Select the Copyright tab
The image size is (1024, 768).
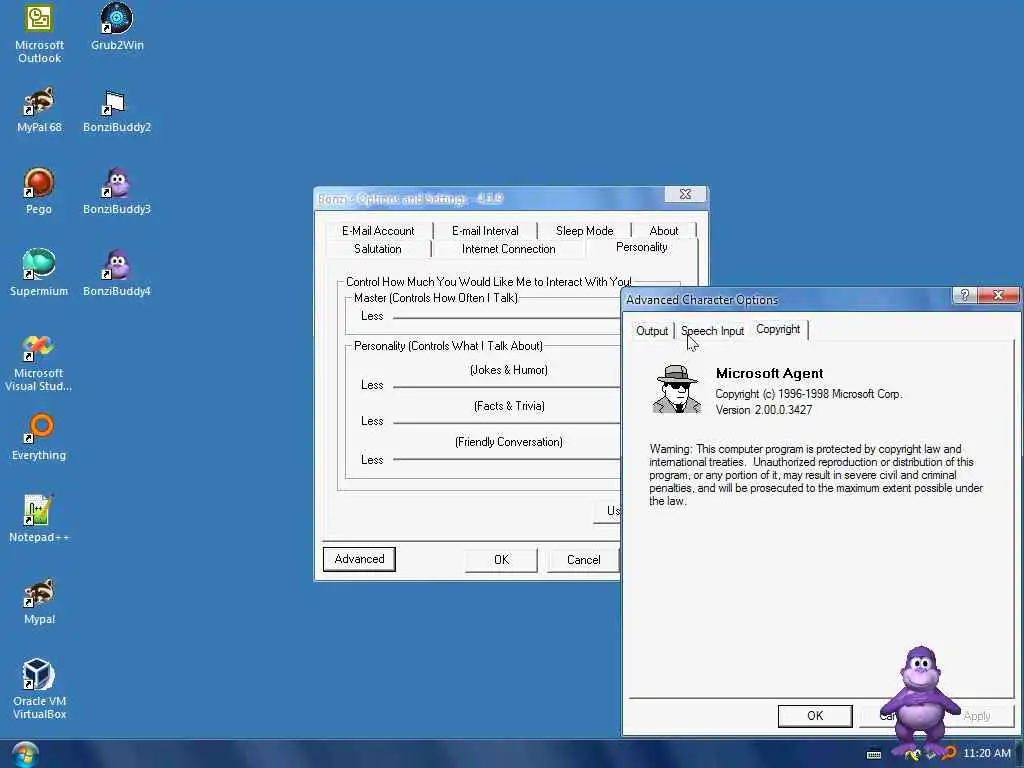778,329
